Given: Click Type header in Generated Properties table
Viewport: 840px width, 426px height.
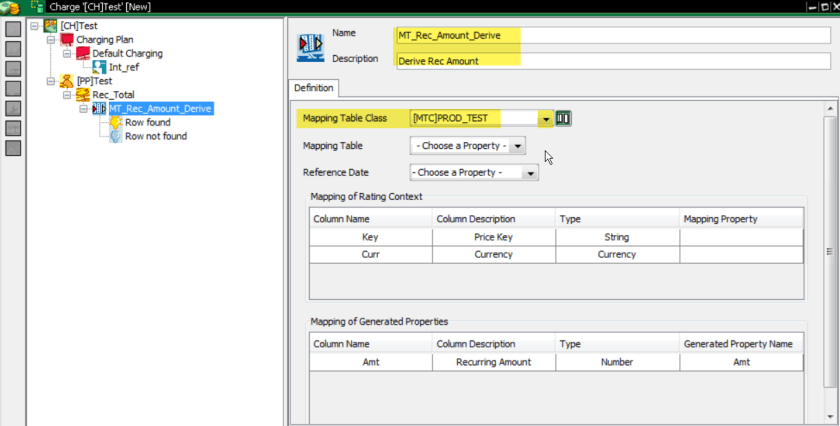Looking at the screenshot, I should pyautogui.click(x=618, y=344).
